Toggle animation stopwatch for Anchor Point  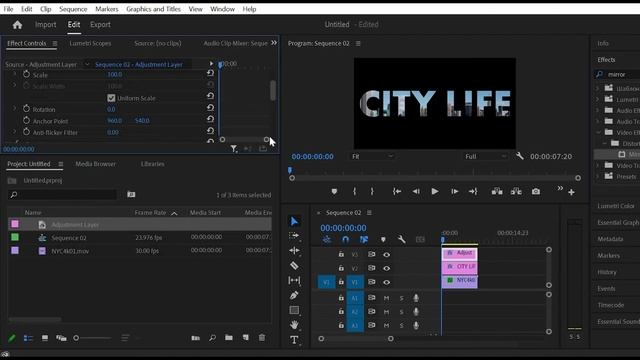[27, 120]
